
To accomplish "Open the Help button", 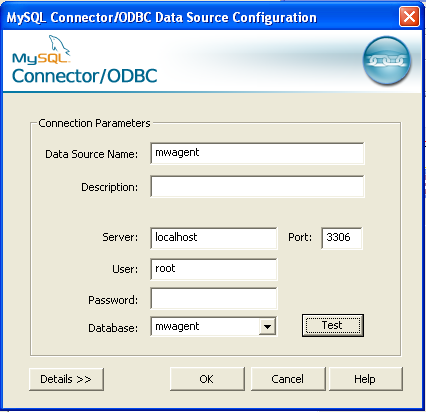I will tap(366, 379).
